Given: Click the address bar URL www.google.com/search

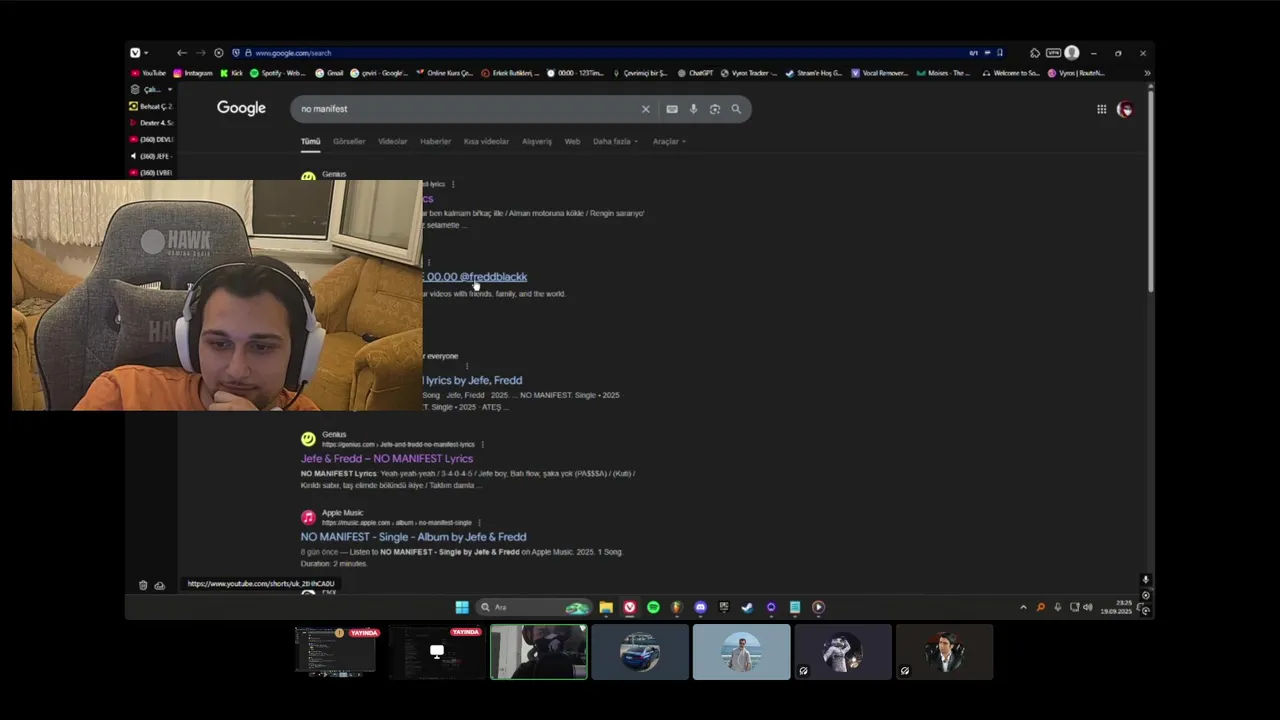Looking at the screenshot, I should click(x=293, y=53).
